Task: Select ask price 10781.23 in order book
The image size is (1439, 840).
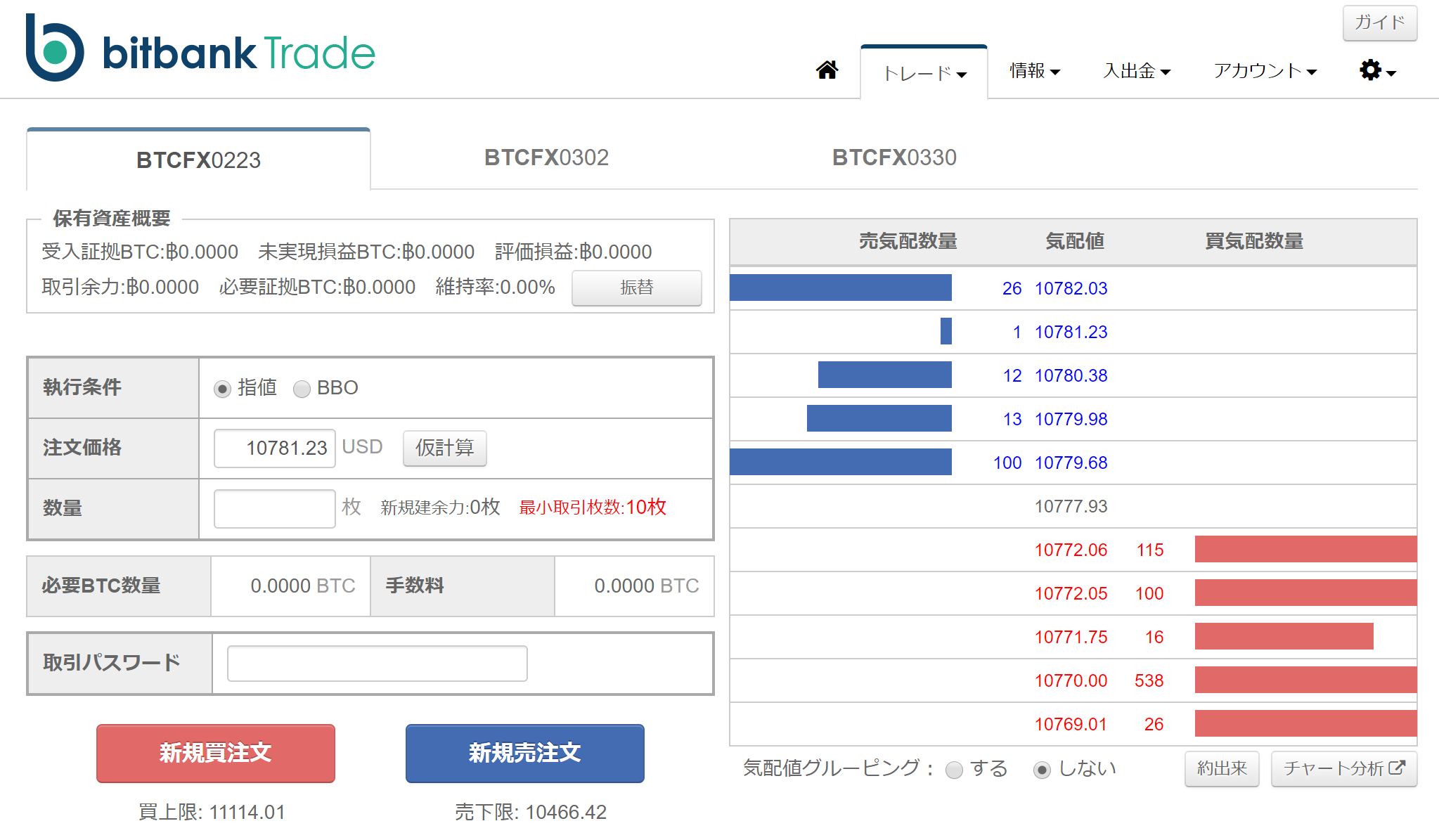Action: (x=1071, y=332)
